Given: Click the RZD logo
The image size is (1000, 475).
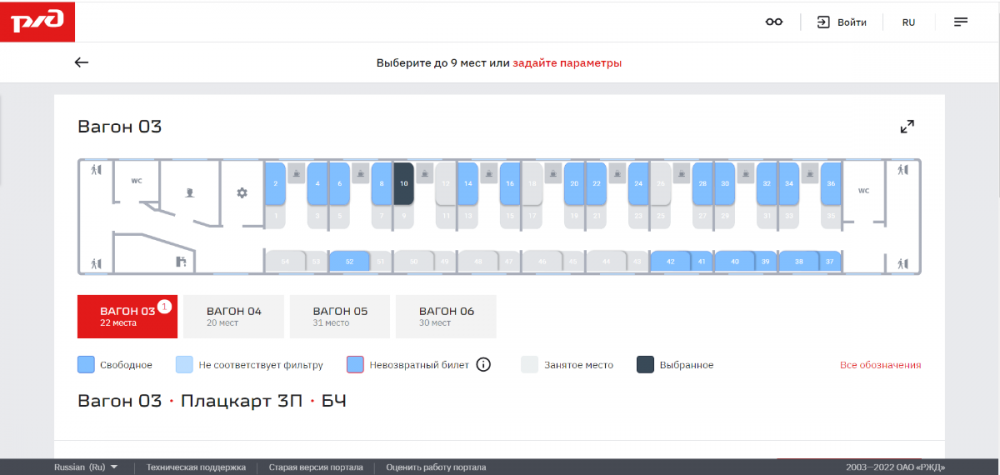Looking at the screenshot, I should pos(37,21).
